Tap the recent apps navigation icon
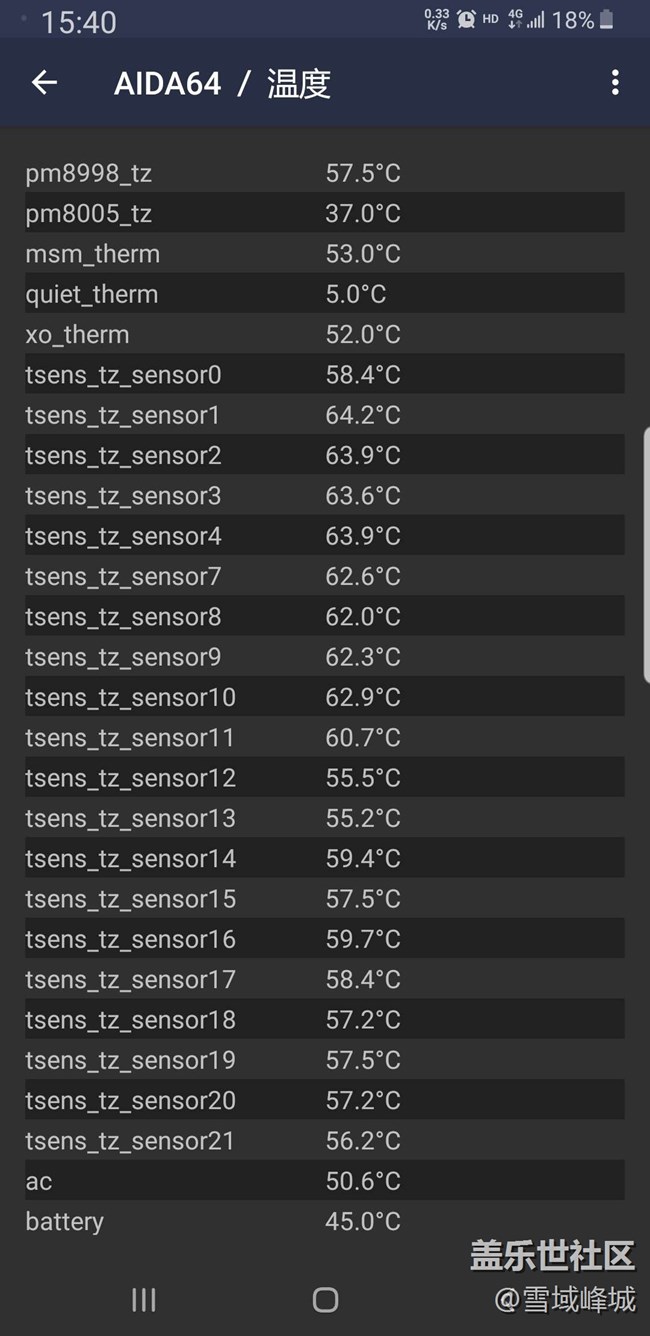650x1336 pixels. (x=144, y=1299)
